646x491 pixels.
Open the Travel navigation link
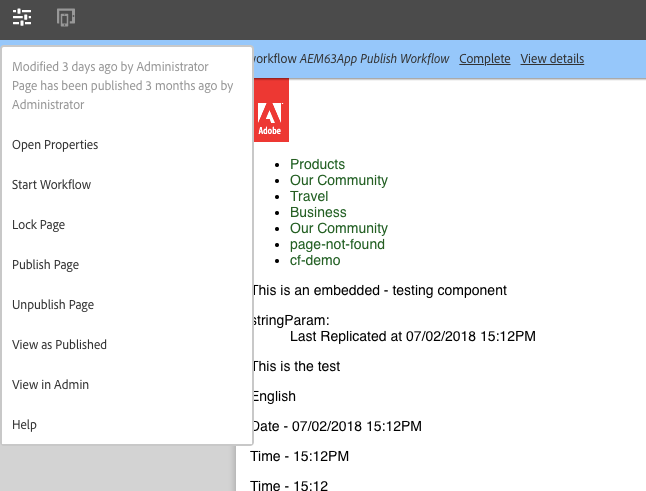[x=309, y=196]
